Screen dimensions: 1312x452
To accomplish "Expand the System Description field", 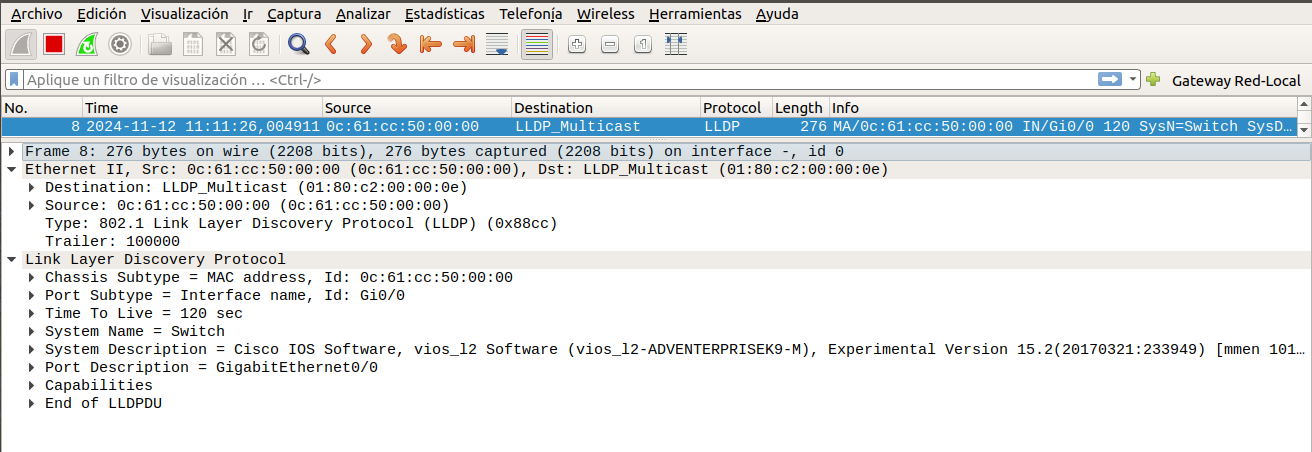I will 32,349.
